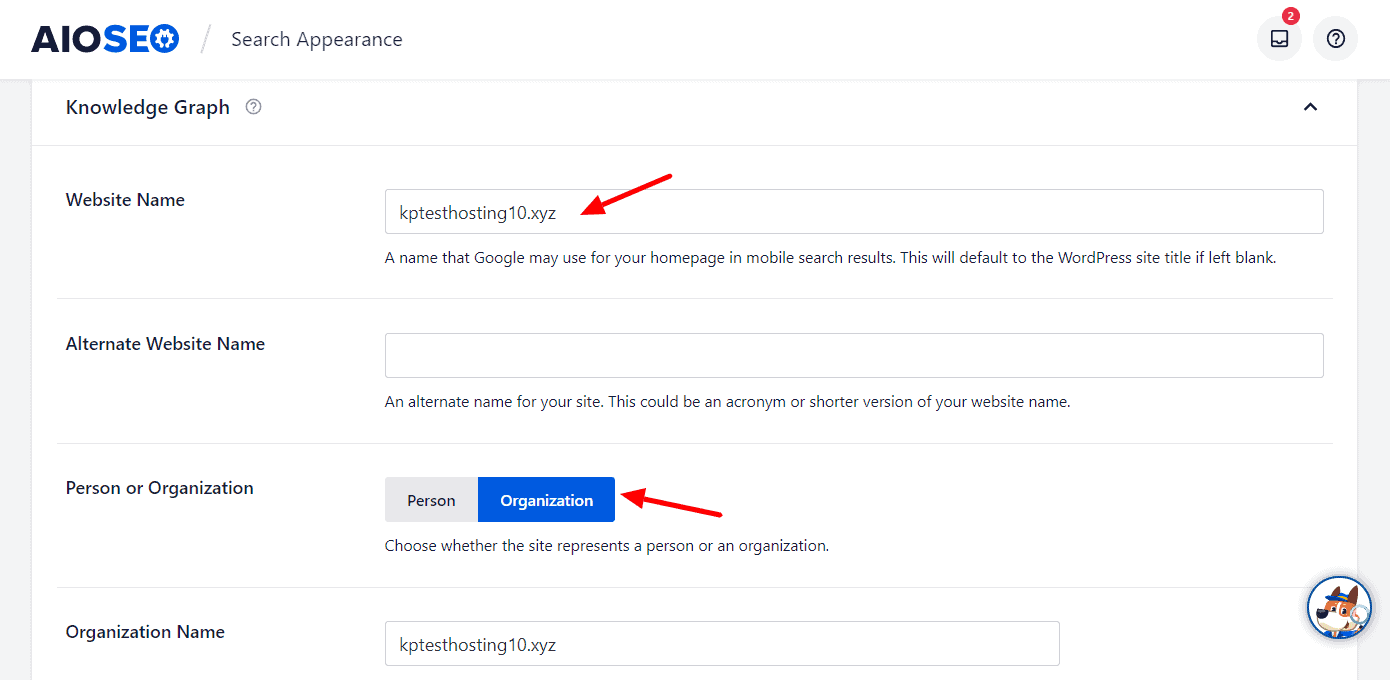1390x680 pixels.
Task: Click the help question mark icon in header
Action: tap(1335, 39)
